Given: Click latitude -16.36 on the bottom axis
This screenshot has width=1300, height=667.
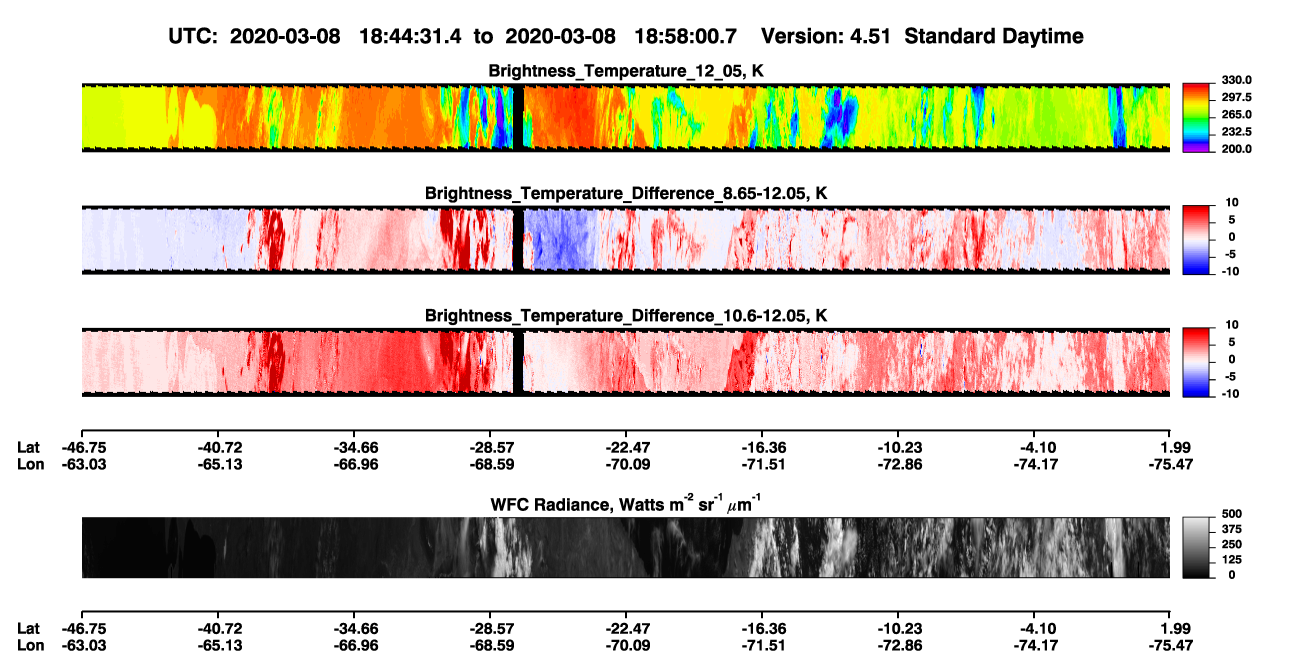Looking at the screenshot, I should tap(762, 628).
